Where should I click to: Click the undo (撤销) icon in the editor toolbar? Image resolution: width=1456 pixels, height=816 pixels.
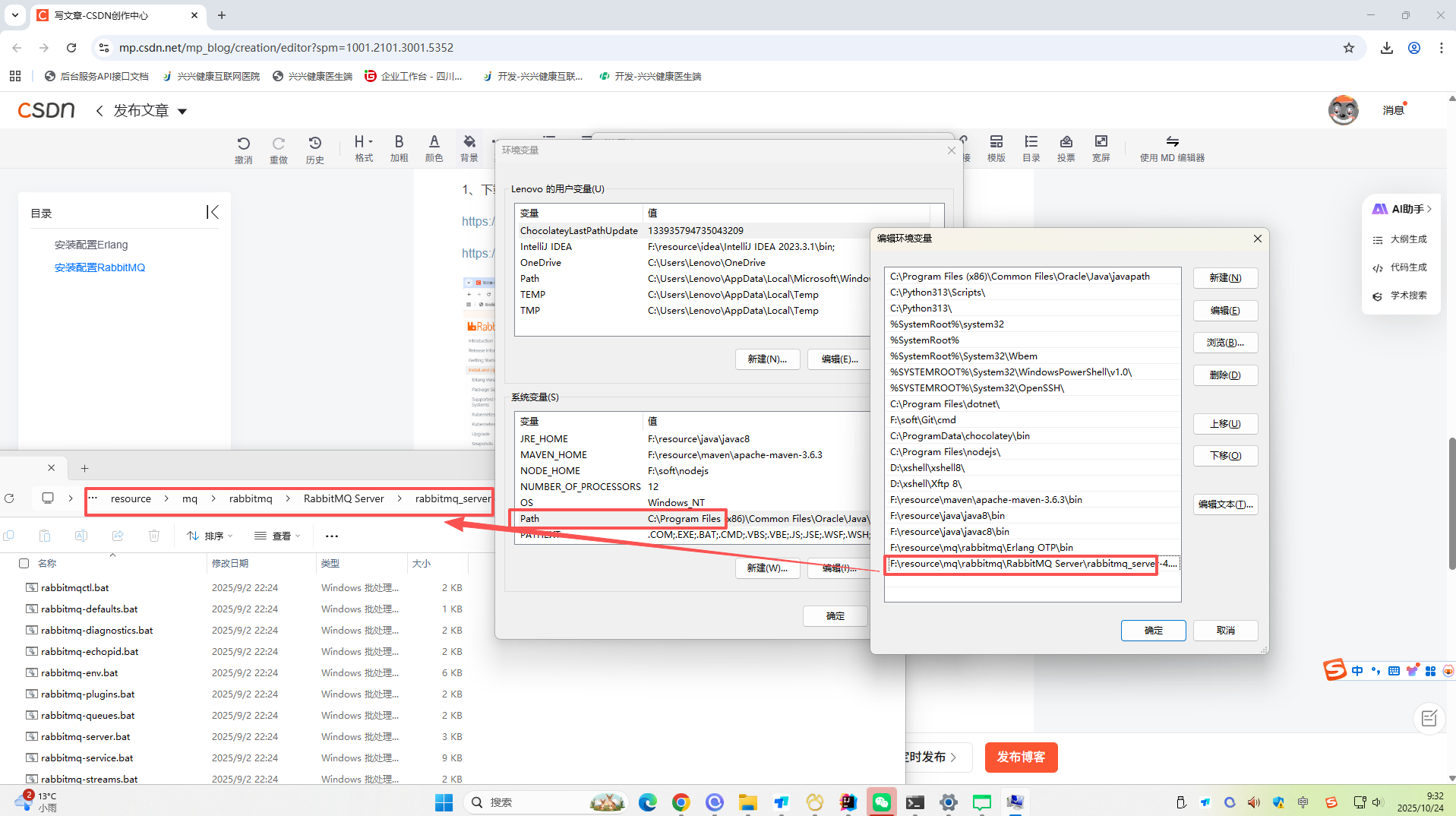pos(243,149)
